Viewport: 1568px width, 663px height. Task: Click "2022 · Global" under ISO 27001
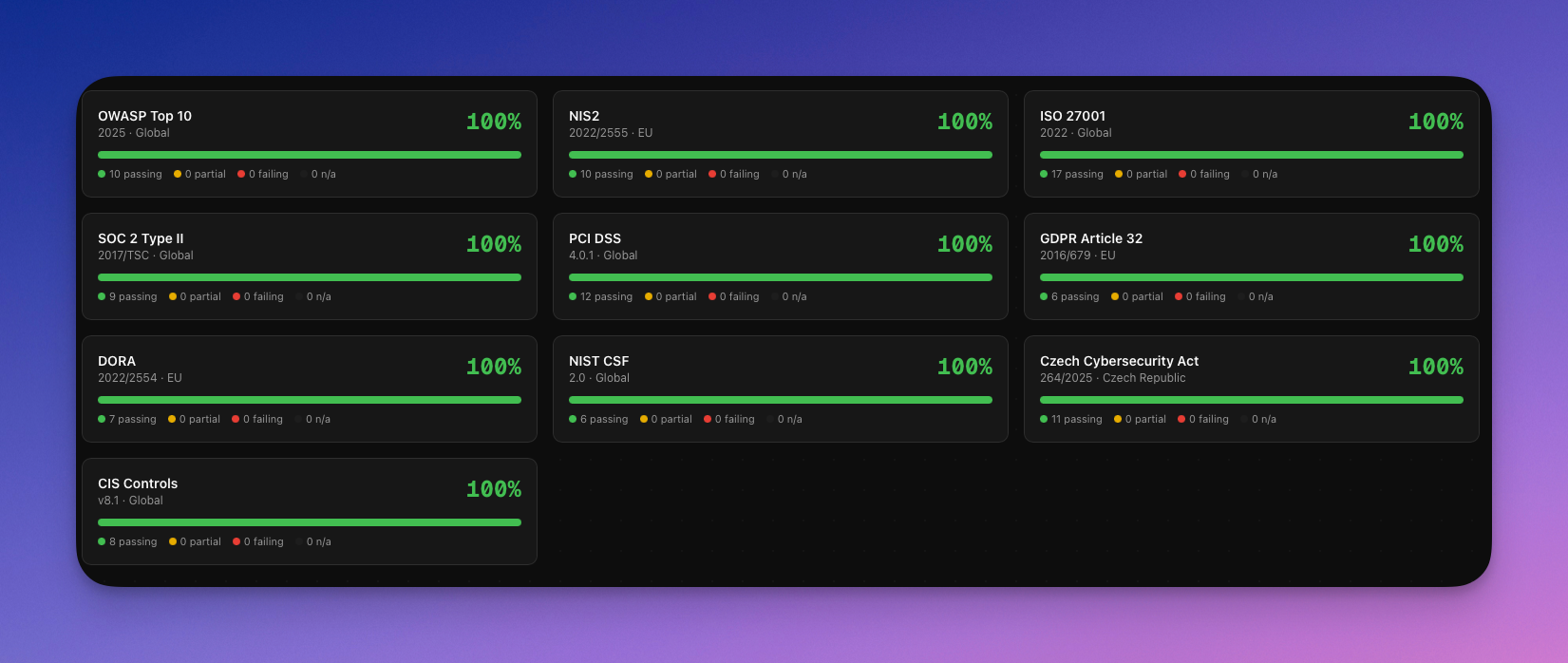[1076, 133]
